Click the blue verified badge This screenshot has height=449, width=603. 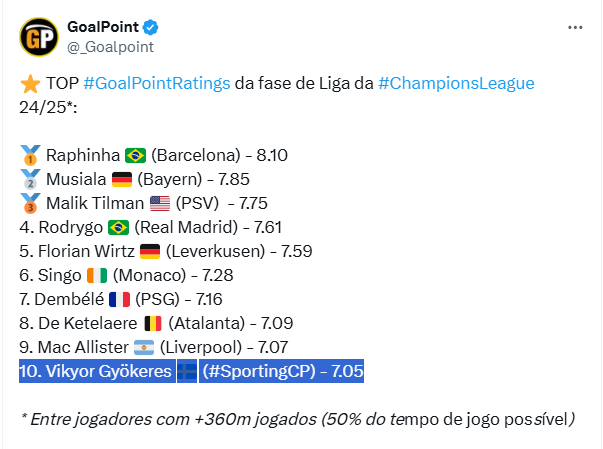click(x=150, y=27)
